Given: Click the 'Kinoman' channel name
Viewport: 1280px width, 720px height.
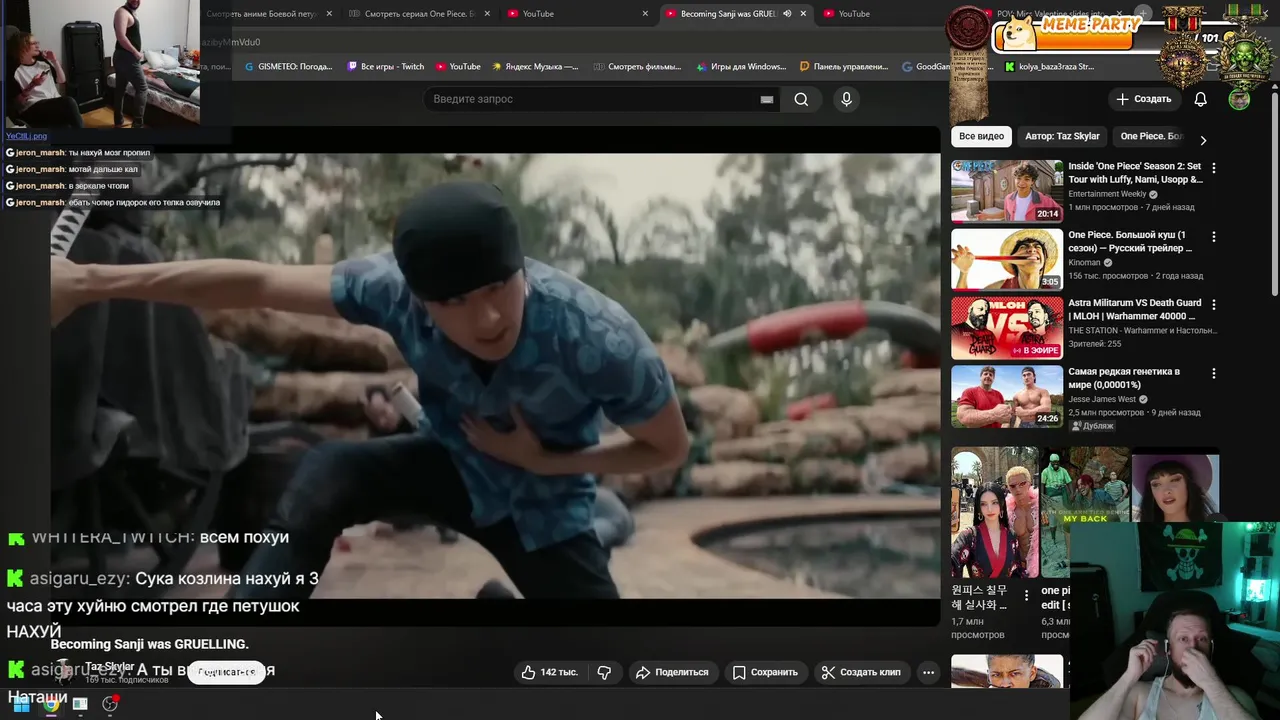Looking at the screenshot, I should click(x=1084, y=262).
